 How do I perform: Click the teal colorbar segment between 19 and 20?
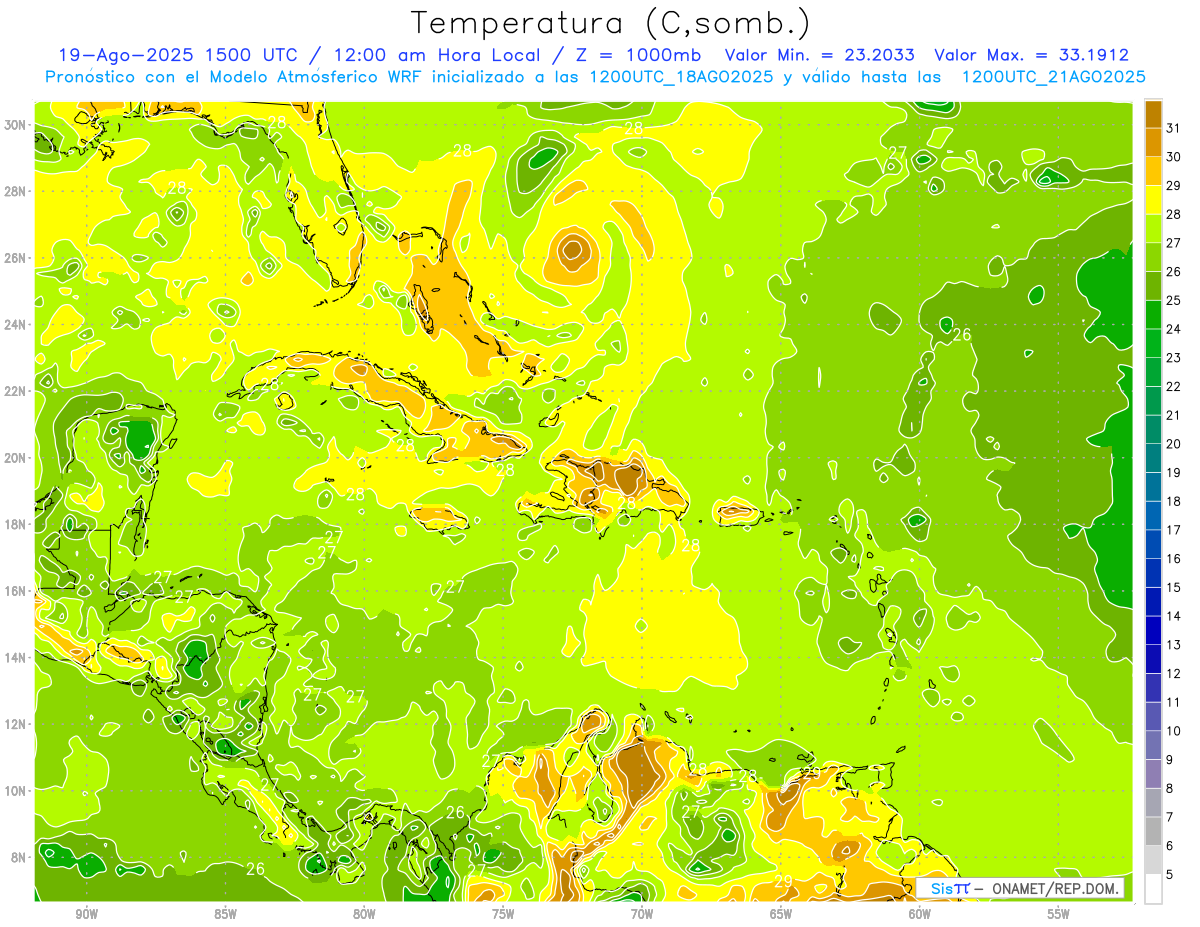coord(1153,458)
